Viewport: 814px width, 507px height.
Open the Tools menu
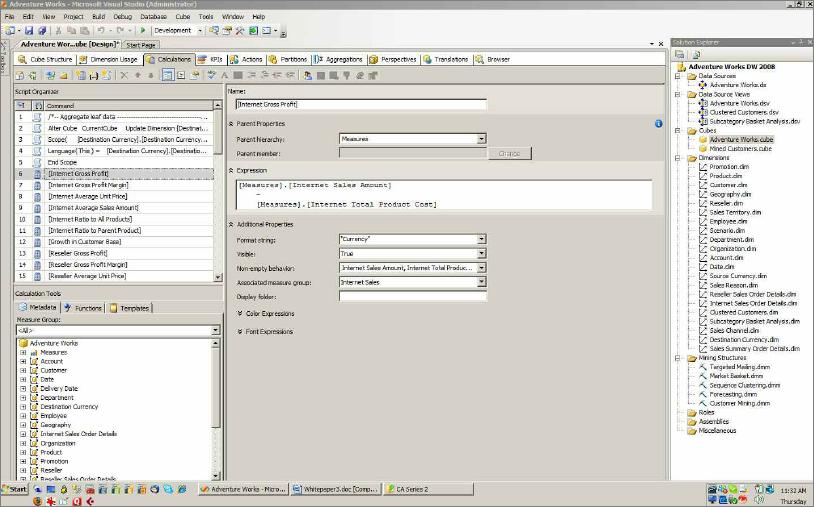tap(206, 17)
